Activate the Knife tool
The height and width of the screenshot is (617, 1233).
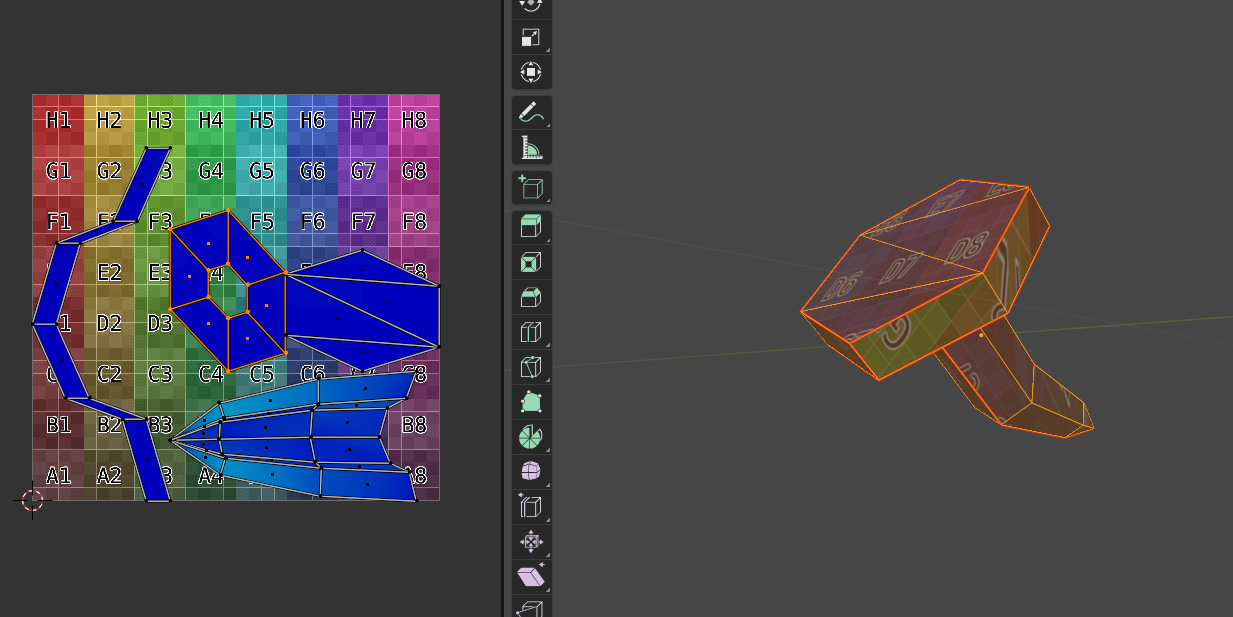(x=531, y=367)
